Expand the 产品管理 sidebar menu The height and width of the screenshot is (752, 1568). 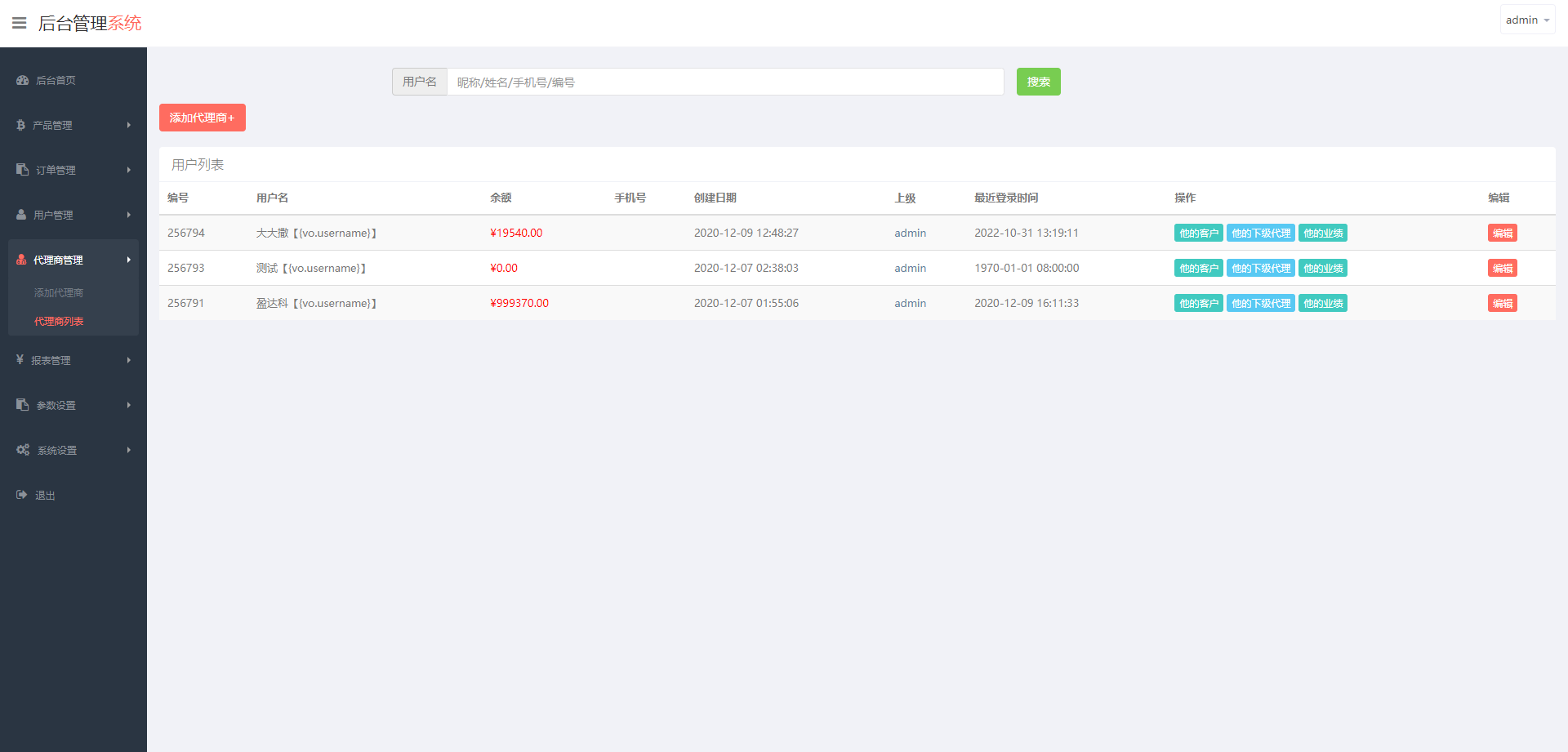click(x=127, y=124)
